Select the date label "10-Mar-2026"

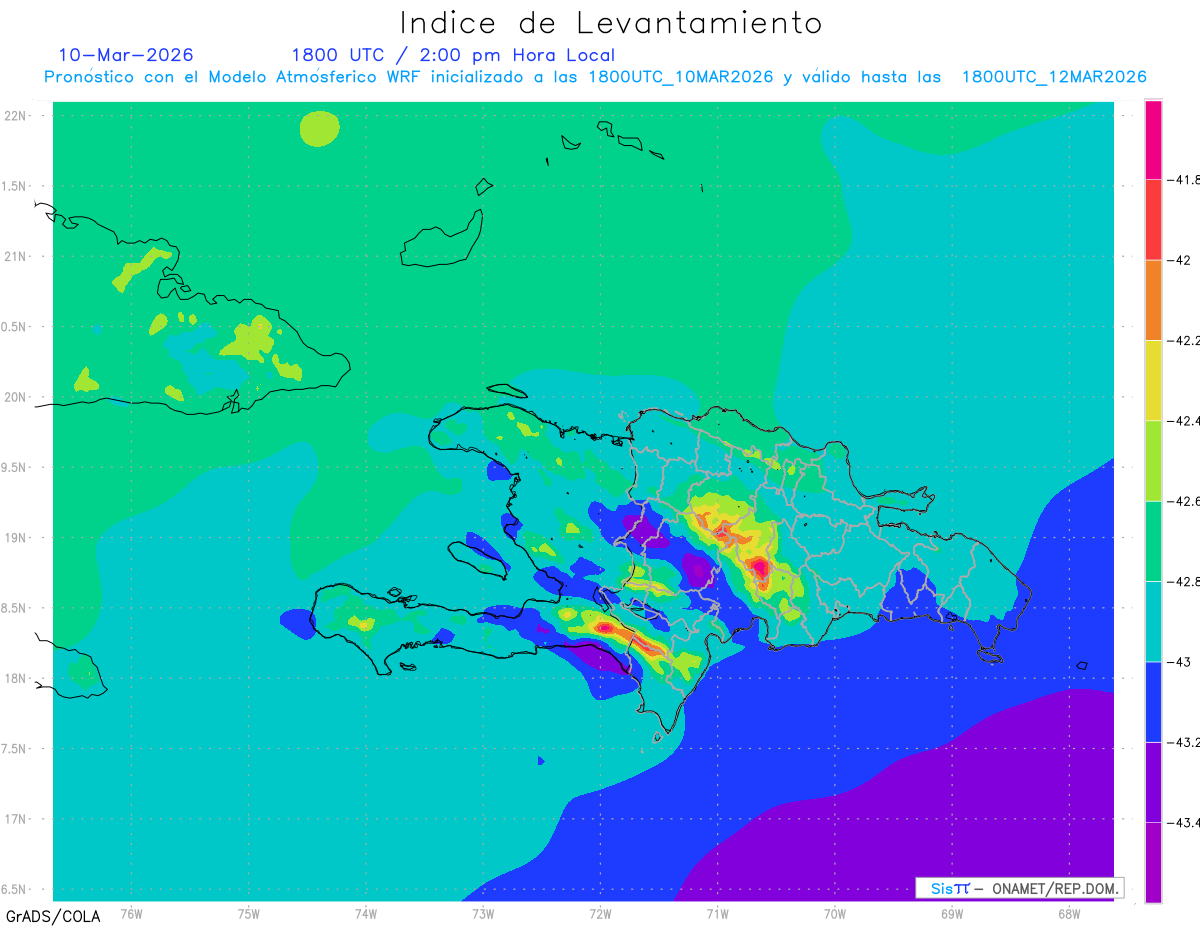pos(126,55)
